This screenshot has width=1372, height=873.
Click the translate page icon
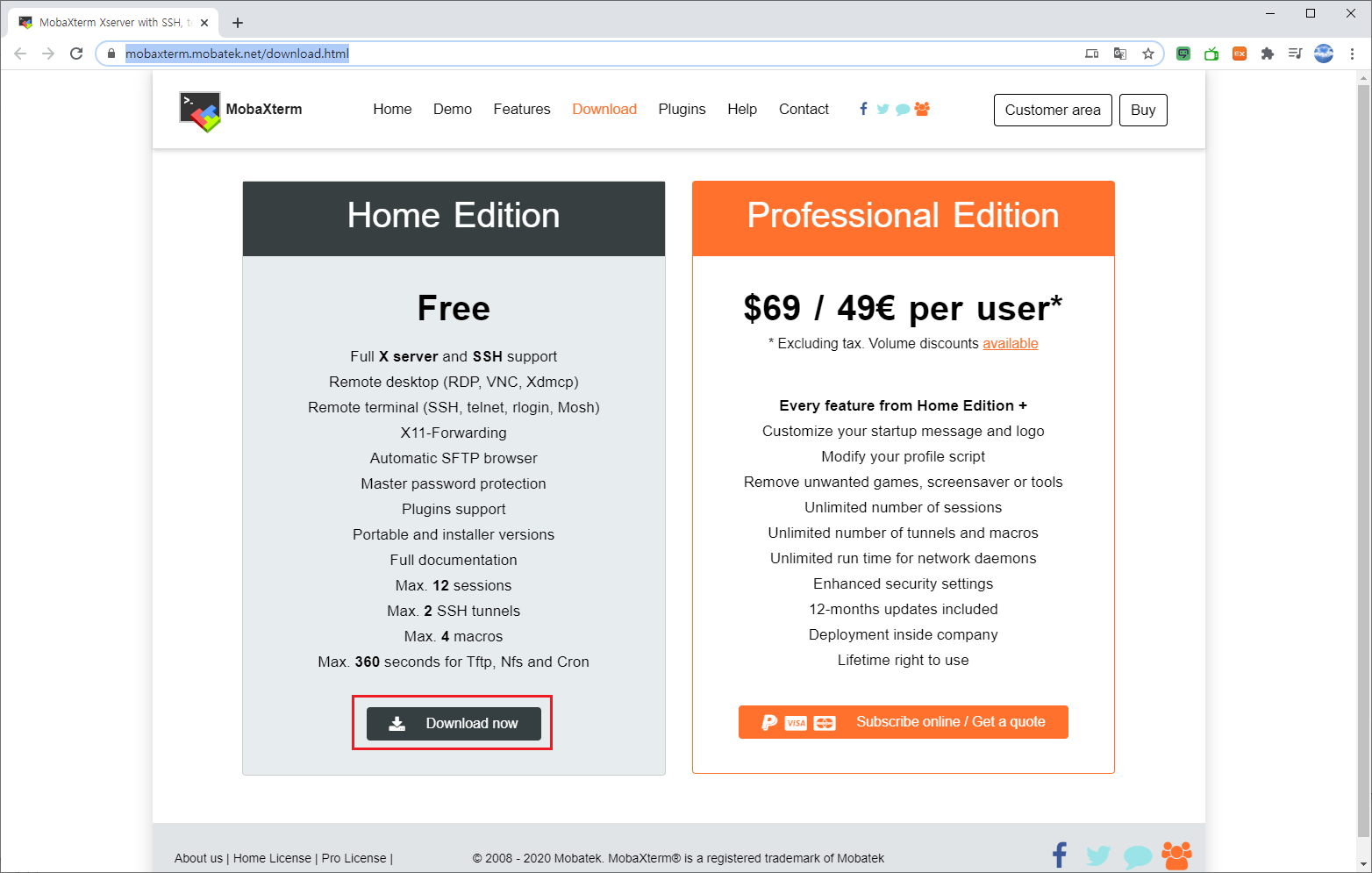click(1120, 54)
